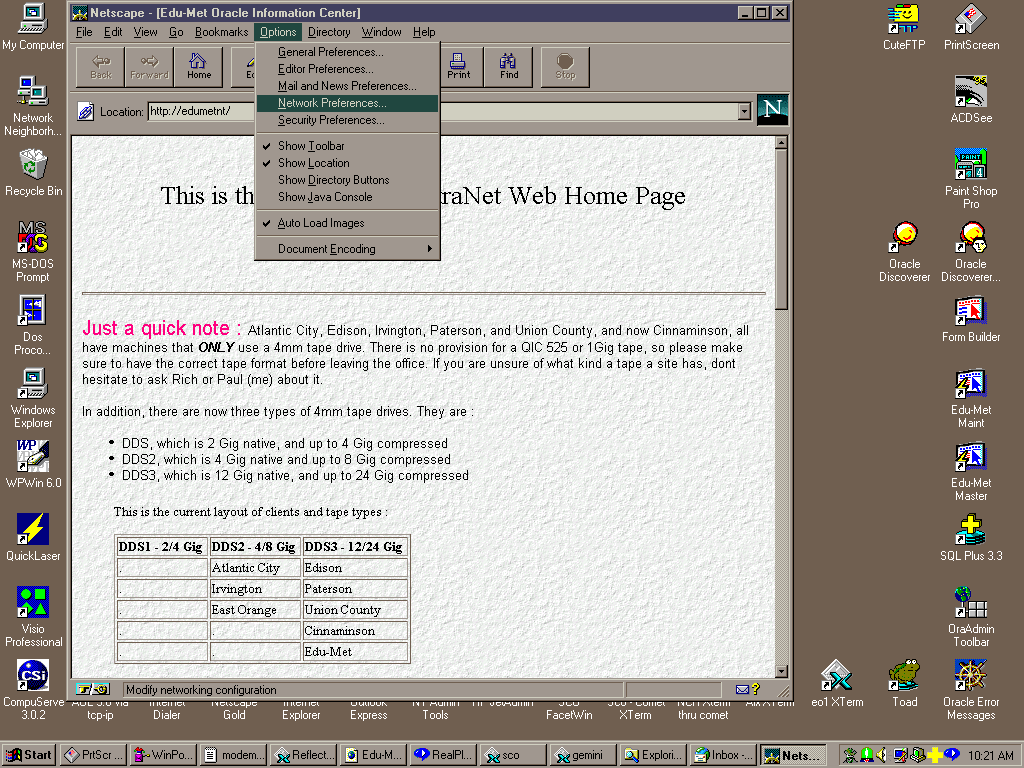Toggle Show Location option
Image resolution: width=1024 pixels, height=768 pixels.
point(347,163)
